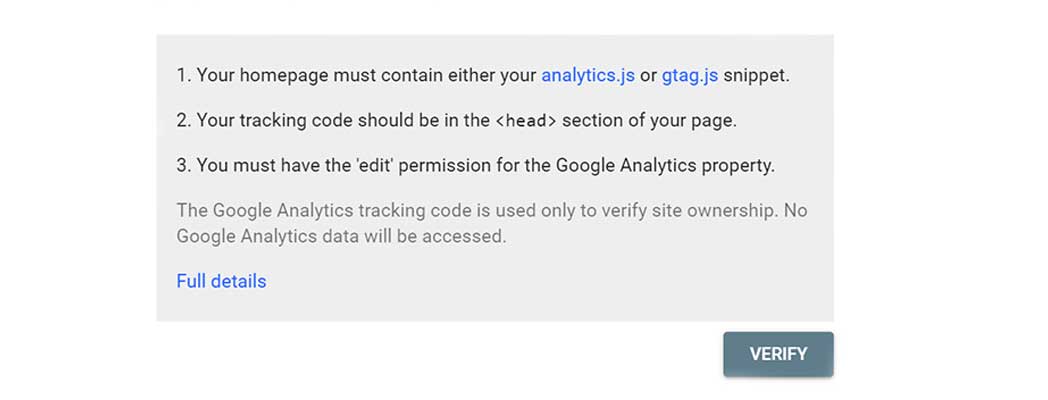Screen dimensions: 1048x400
Task: Click the Full details link
Action: (x=221, y=281)
